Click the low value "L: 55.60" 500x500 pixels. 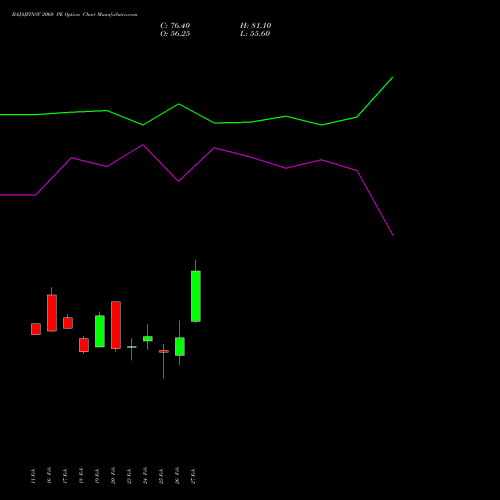tap(255, 34)
